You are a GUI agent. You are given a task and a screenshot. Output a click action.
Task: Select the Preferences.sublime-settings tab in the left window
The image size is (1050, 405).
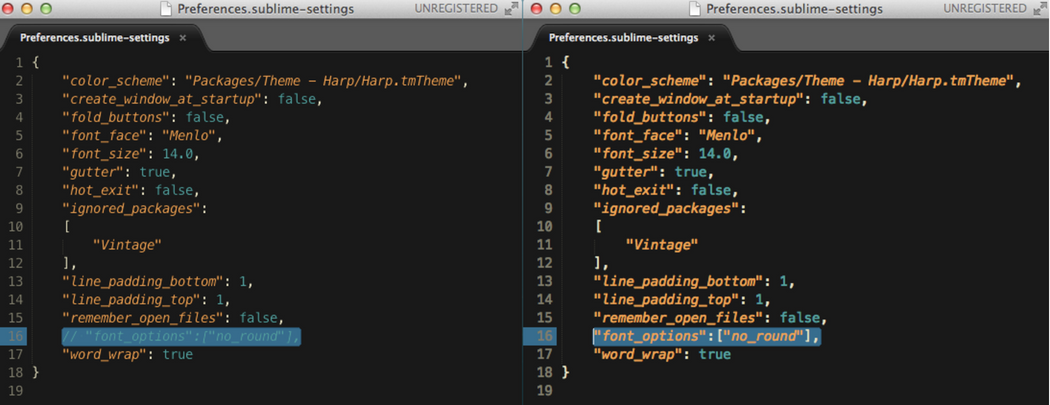[x=104, y=37]
